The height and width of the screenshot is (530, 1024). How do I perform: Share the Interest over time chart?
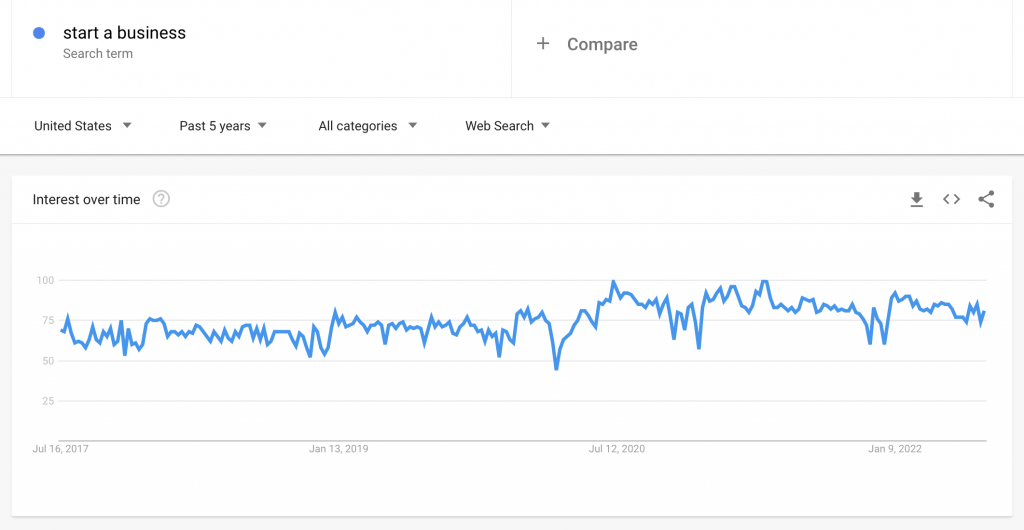click(x=986, y=200)
